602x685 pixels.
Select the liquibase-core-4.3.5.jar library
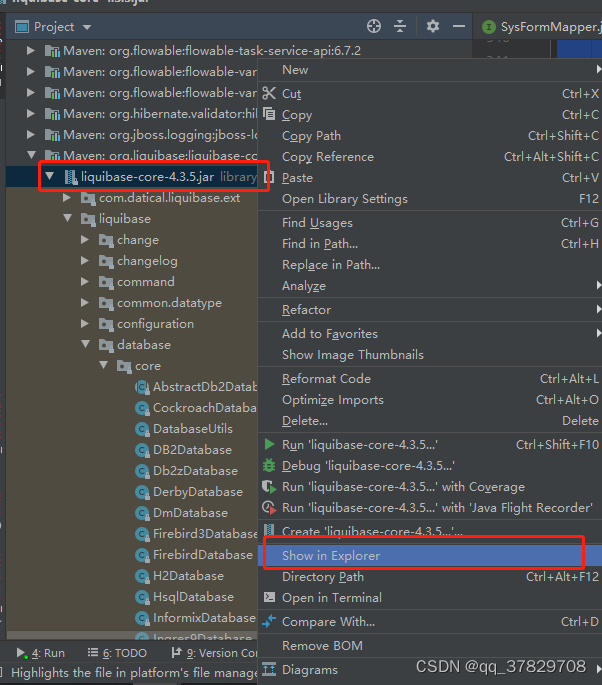point(148,177)
